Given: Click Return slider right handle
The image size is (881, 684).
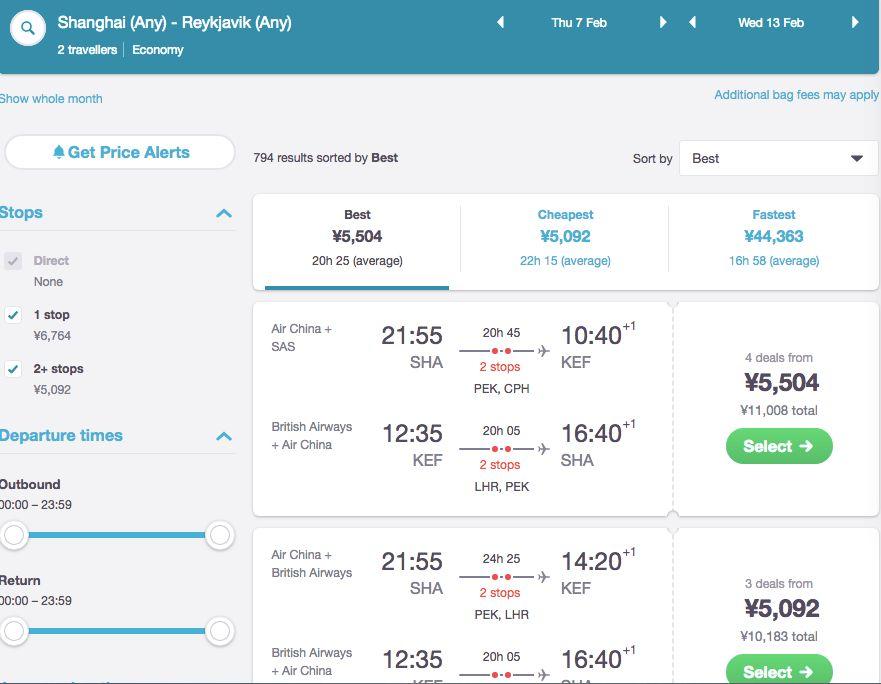Looking at the screenshot, I should pyautogui.click(x=219, y=631).
